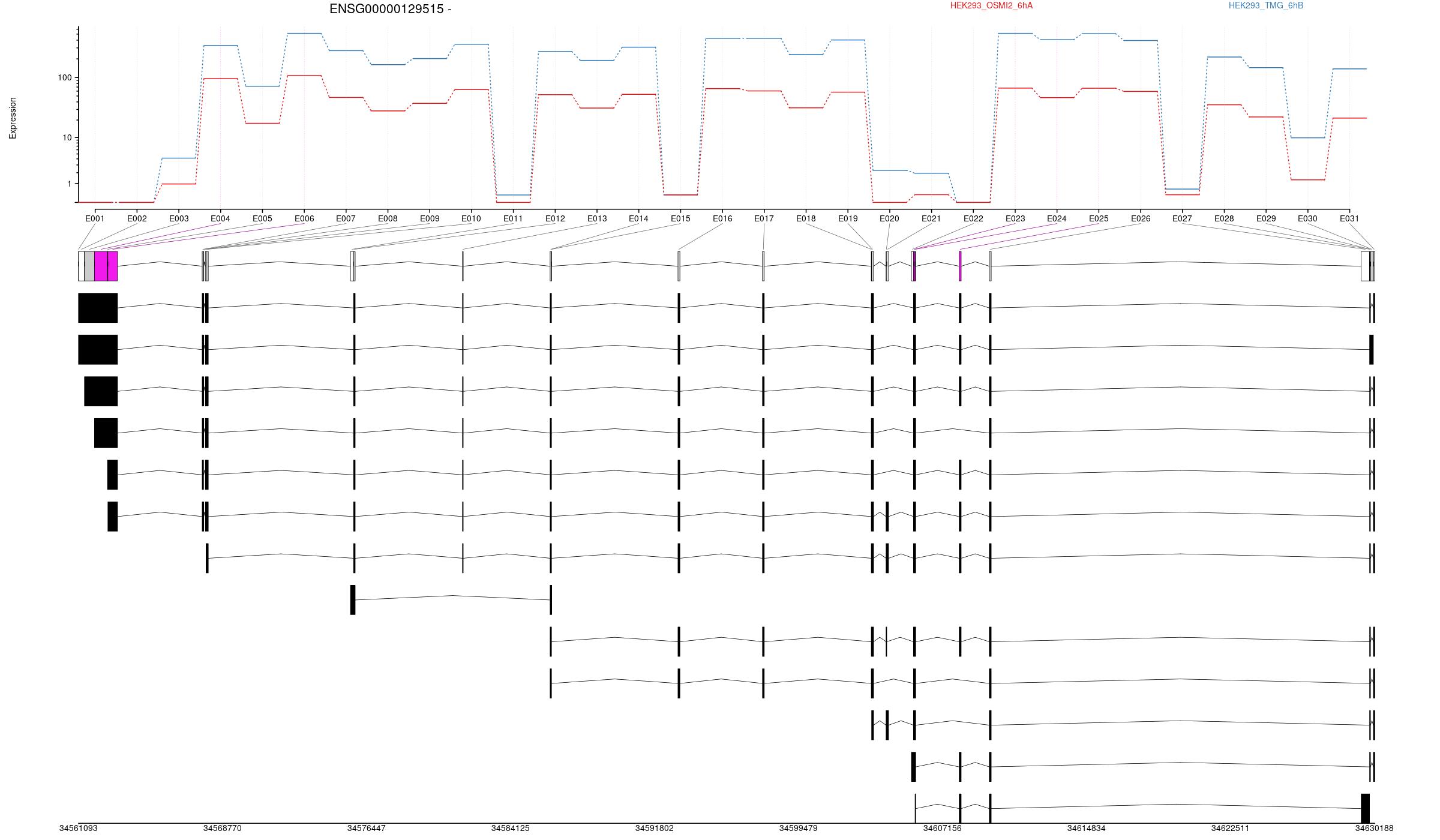Select exon label E027
Viewport: 1440px width, 840px height.
(x=1182, y=218)
